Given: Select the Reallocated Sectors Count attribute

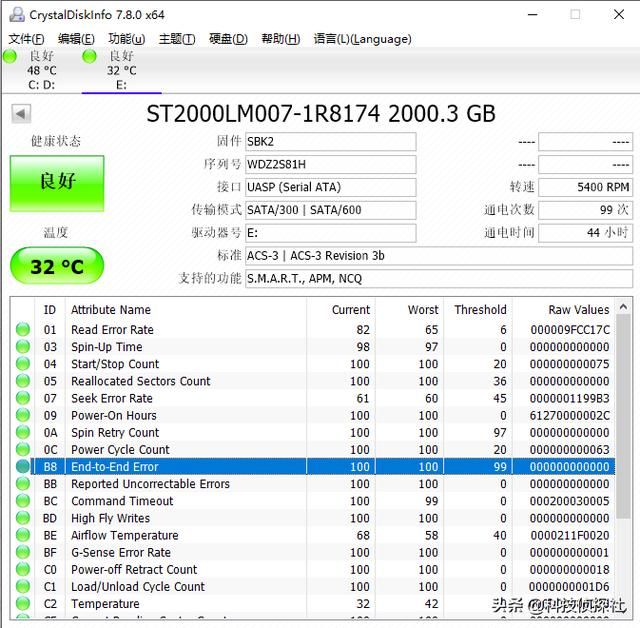Looking at the screenshot, I should pos(313,381).
